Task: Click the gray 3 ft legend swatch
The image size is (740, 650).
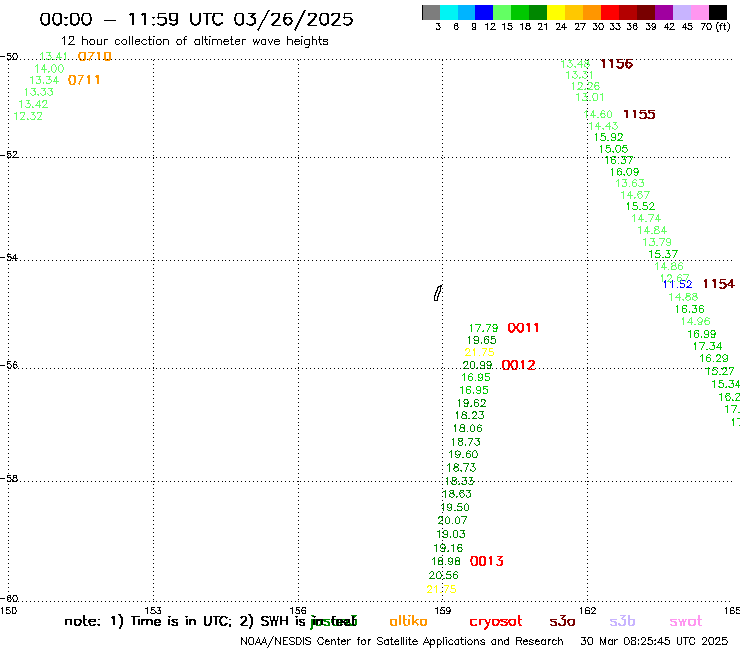Action: (431, 12)
